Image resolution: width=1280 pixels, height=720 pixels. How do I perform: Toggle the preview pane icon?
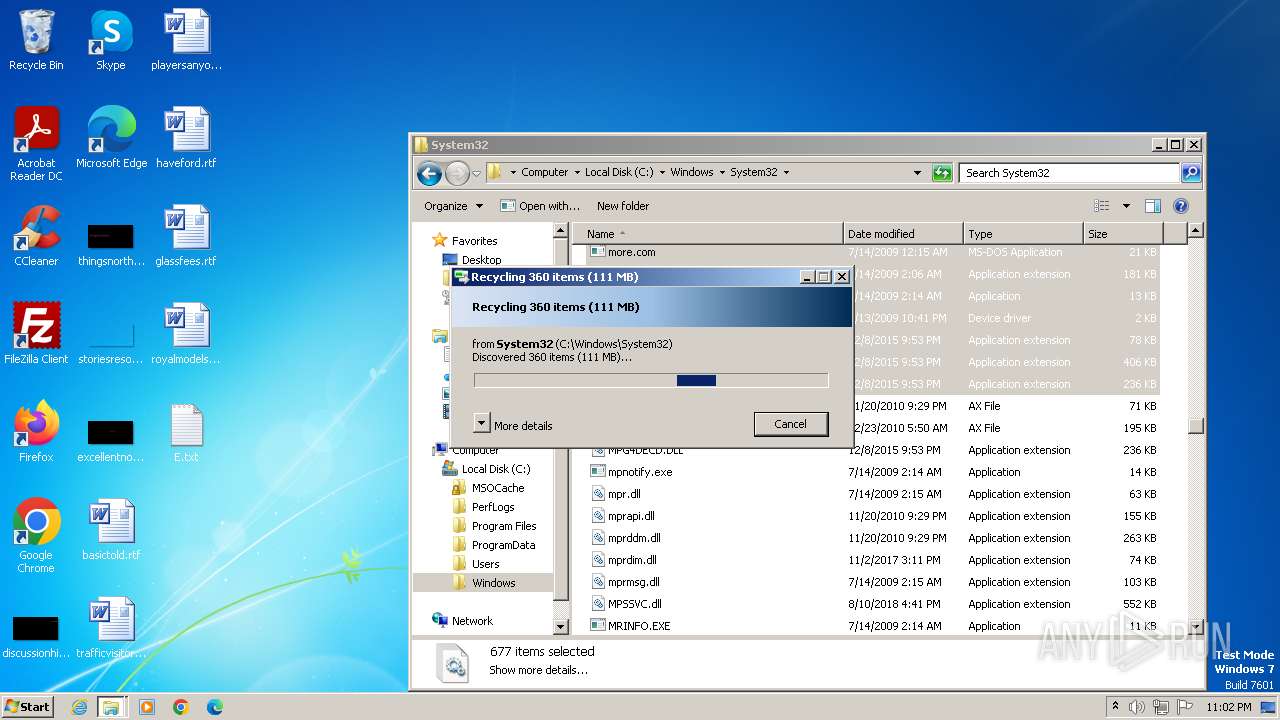[1152, 206]
